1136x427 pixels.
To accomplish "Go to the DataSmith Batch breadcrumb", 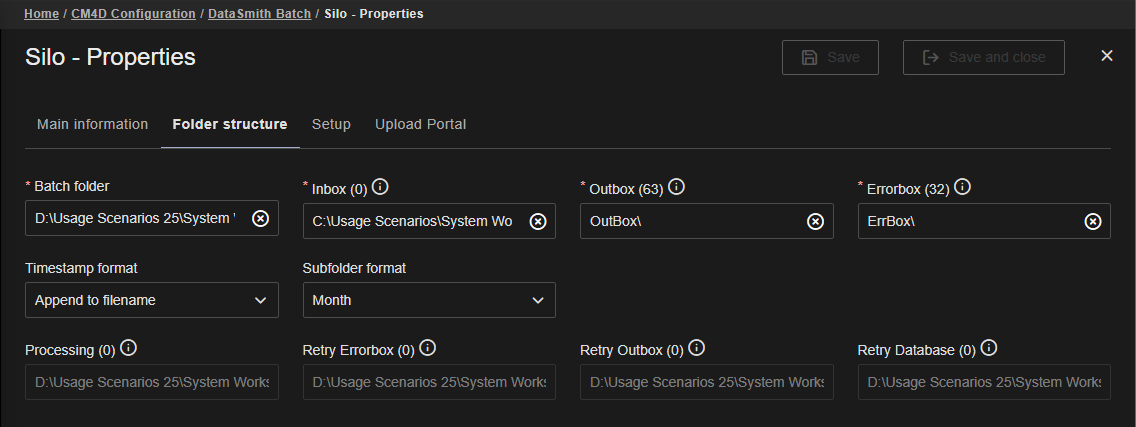I will coord(259,14).
